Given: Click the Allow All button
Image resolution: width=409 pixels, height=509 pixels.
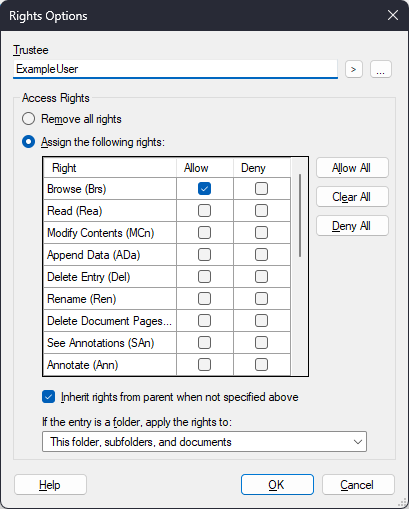Looking at the screenshot, I should click(352, 168).
